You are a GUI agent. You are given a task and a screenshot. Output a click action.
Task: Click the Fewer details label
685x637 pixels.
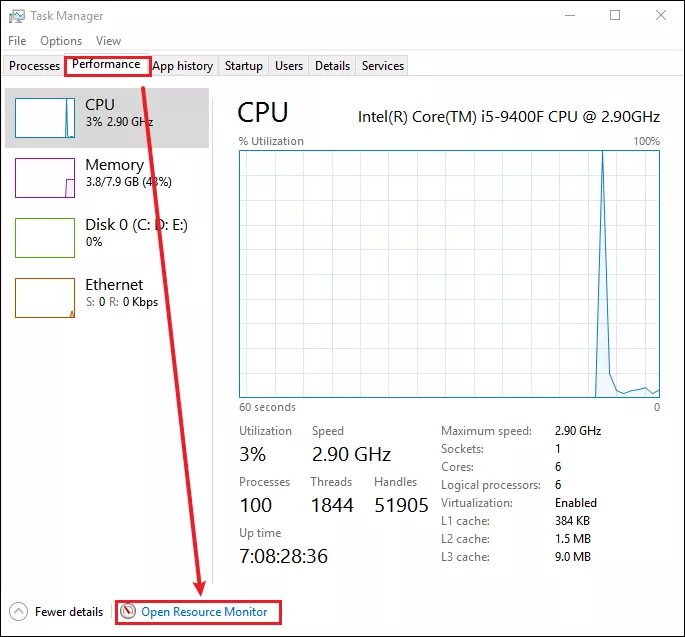point(69,612)
